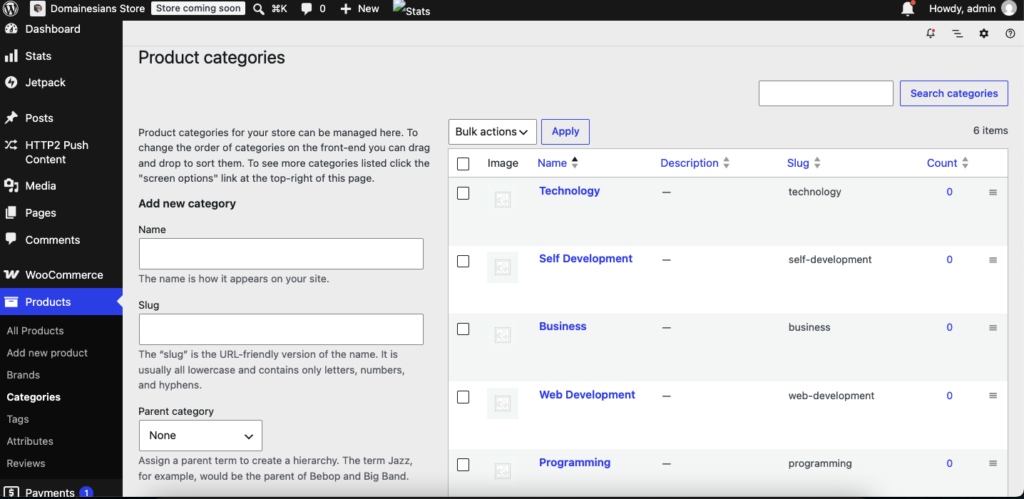The image size is (1024, 499).
Task: Open the Parent category dropdown
Action: click(x=200, y=436)
